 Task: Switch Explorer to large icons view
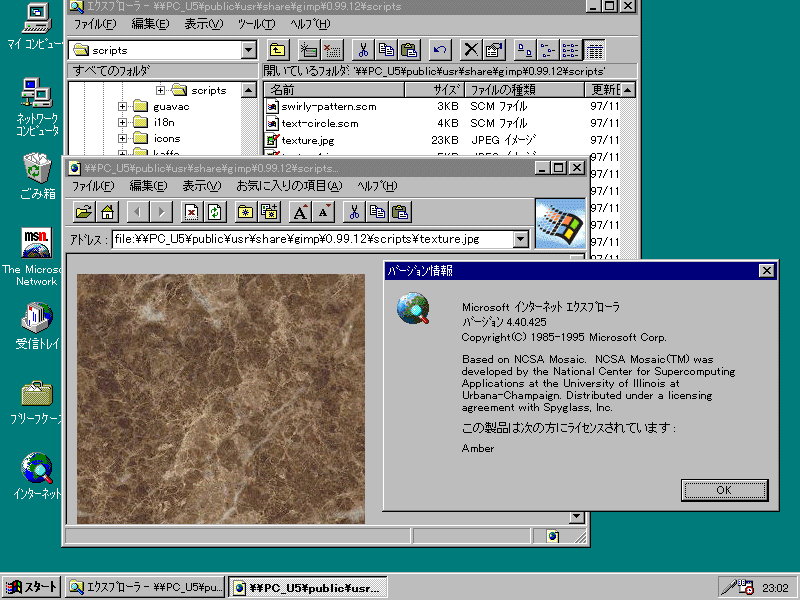coord(524,50)
